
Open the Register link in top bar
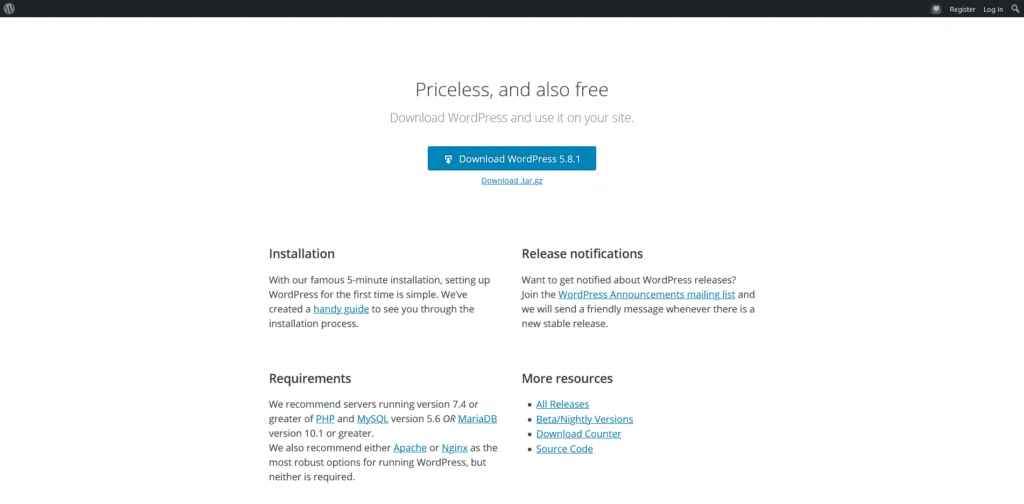click(962, 9)
